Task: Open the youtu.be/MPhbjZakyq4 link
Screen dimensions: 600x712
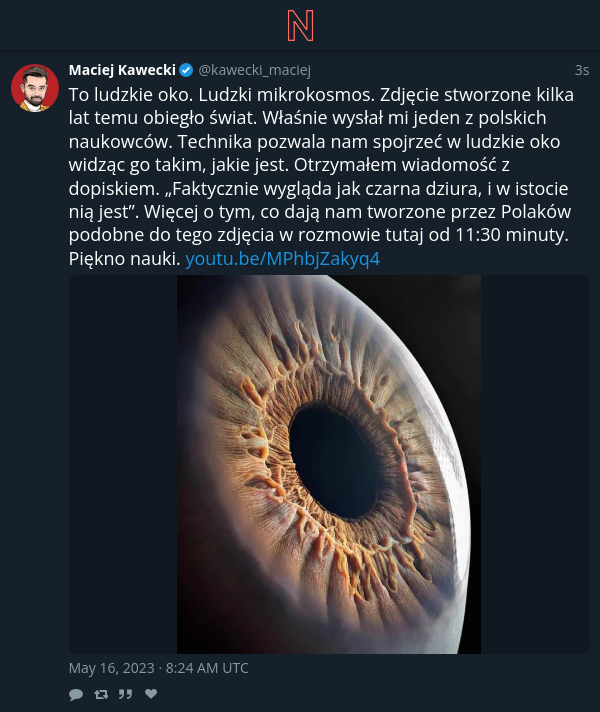Action: pos(283,259)
